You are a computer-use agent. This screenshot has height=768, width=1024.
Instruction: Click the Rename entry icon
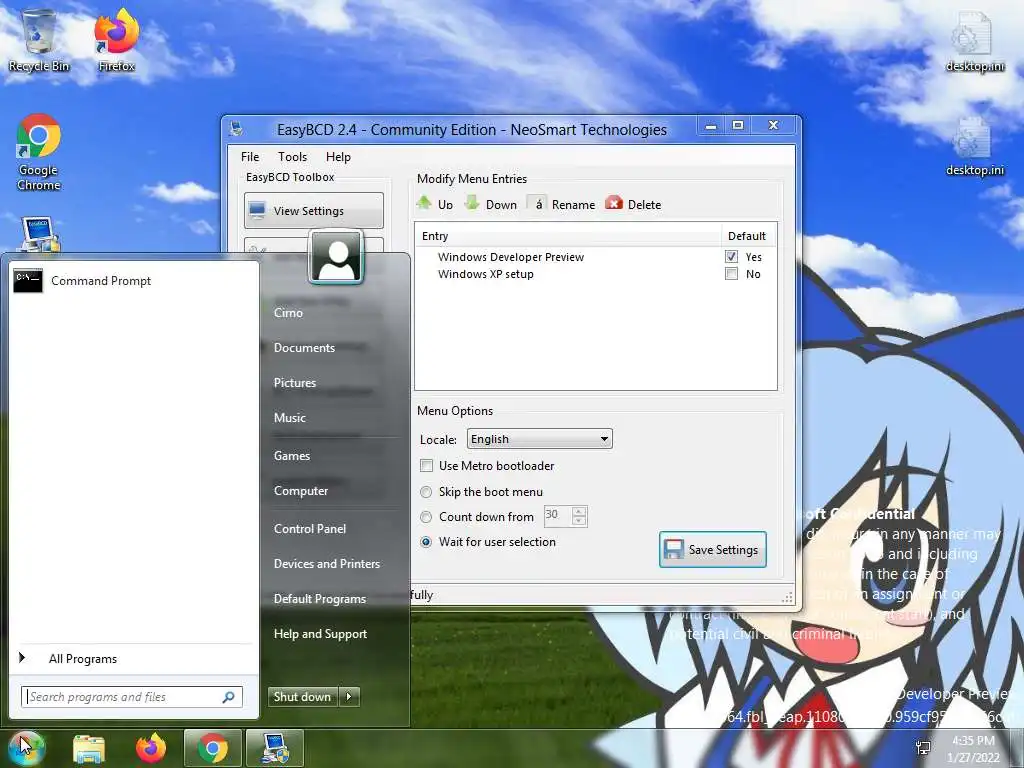pyautogui.click(x=537, y=204)
